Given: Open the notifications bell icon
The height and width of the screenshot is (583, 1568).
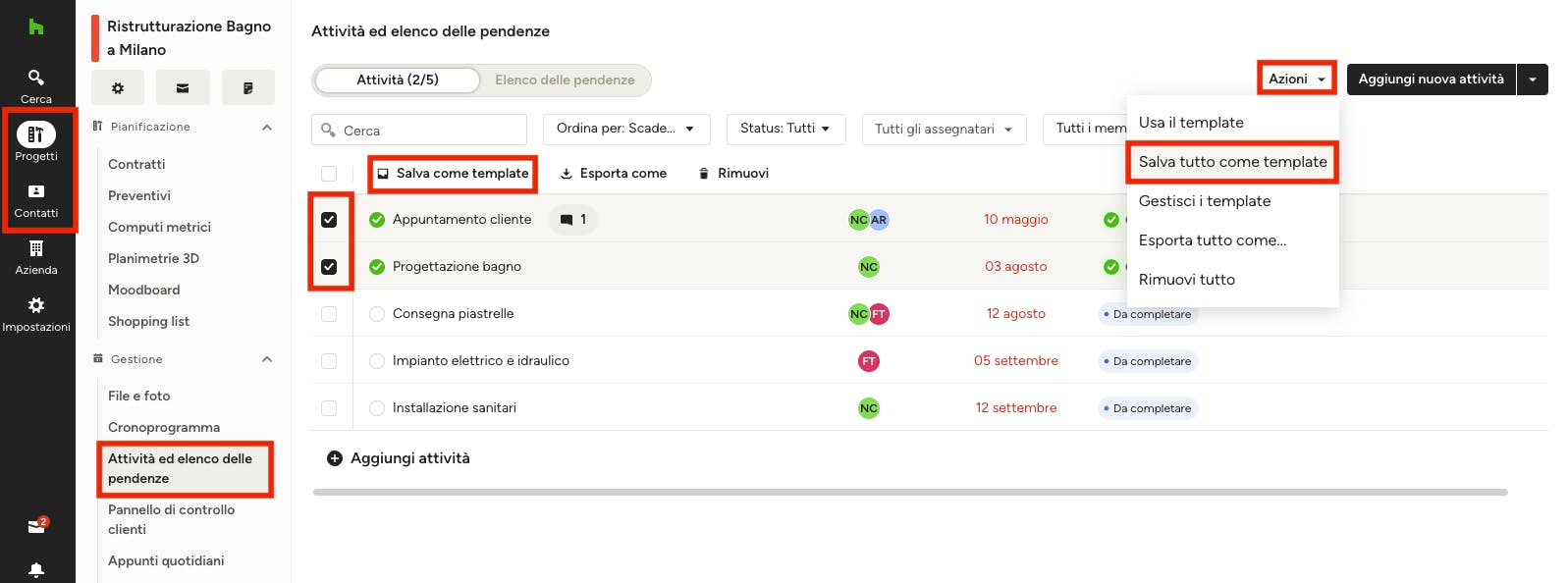Looking at the screenshot, I should pos(36,570).
